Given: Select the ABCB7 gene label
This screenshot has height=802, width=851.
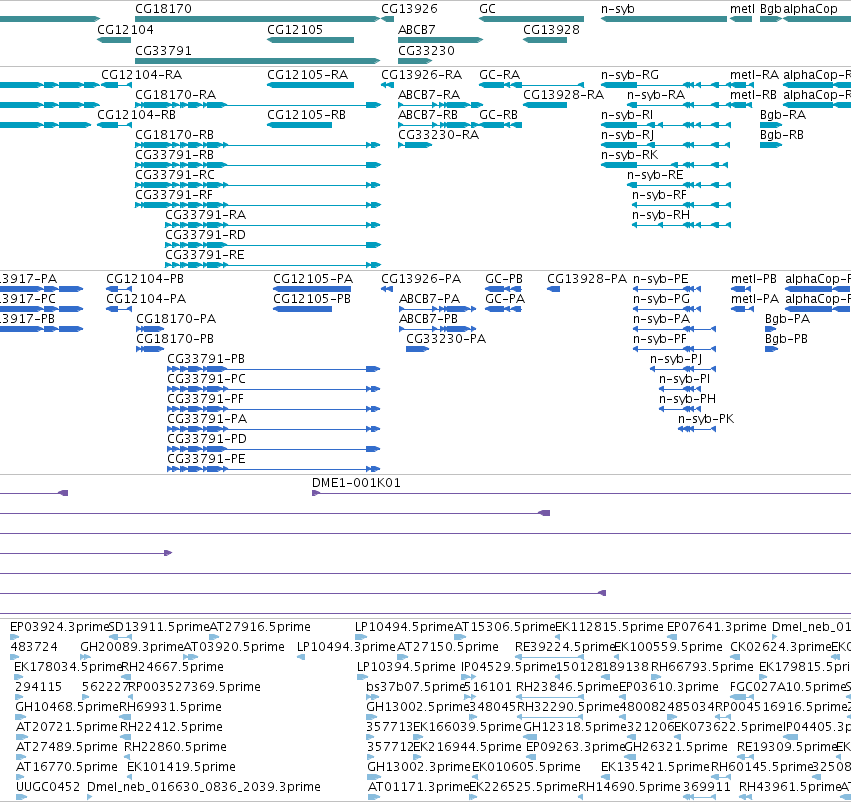Looking at the screenshot, I should [416, 29].
